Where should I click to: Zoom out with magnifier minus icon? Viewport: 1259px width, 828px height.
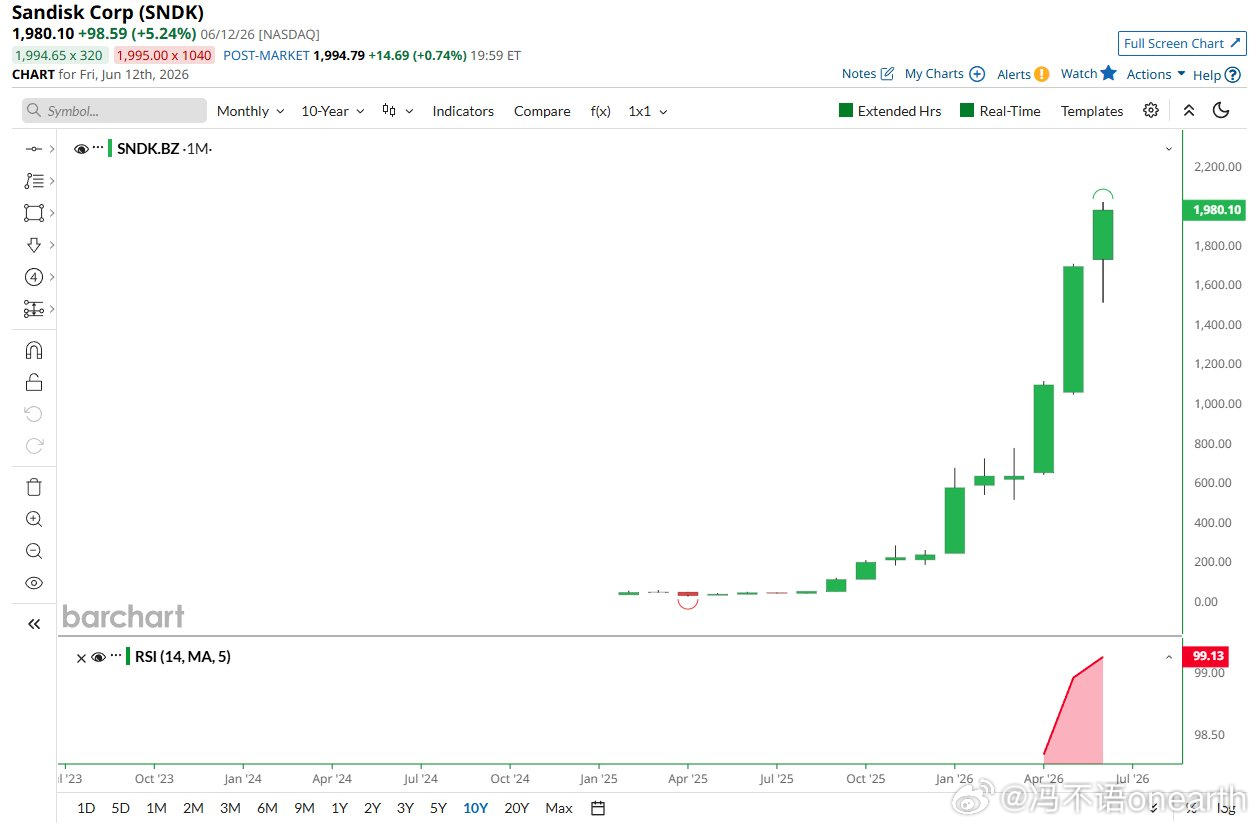pyautogui.click(x=34, y=551)
